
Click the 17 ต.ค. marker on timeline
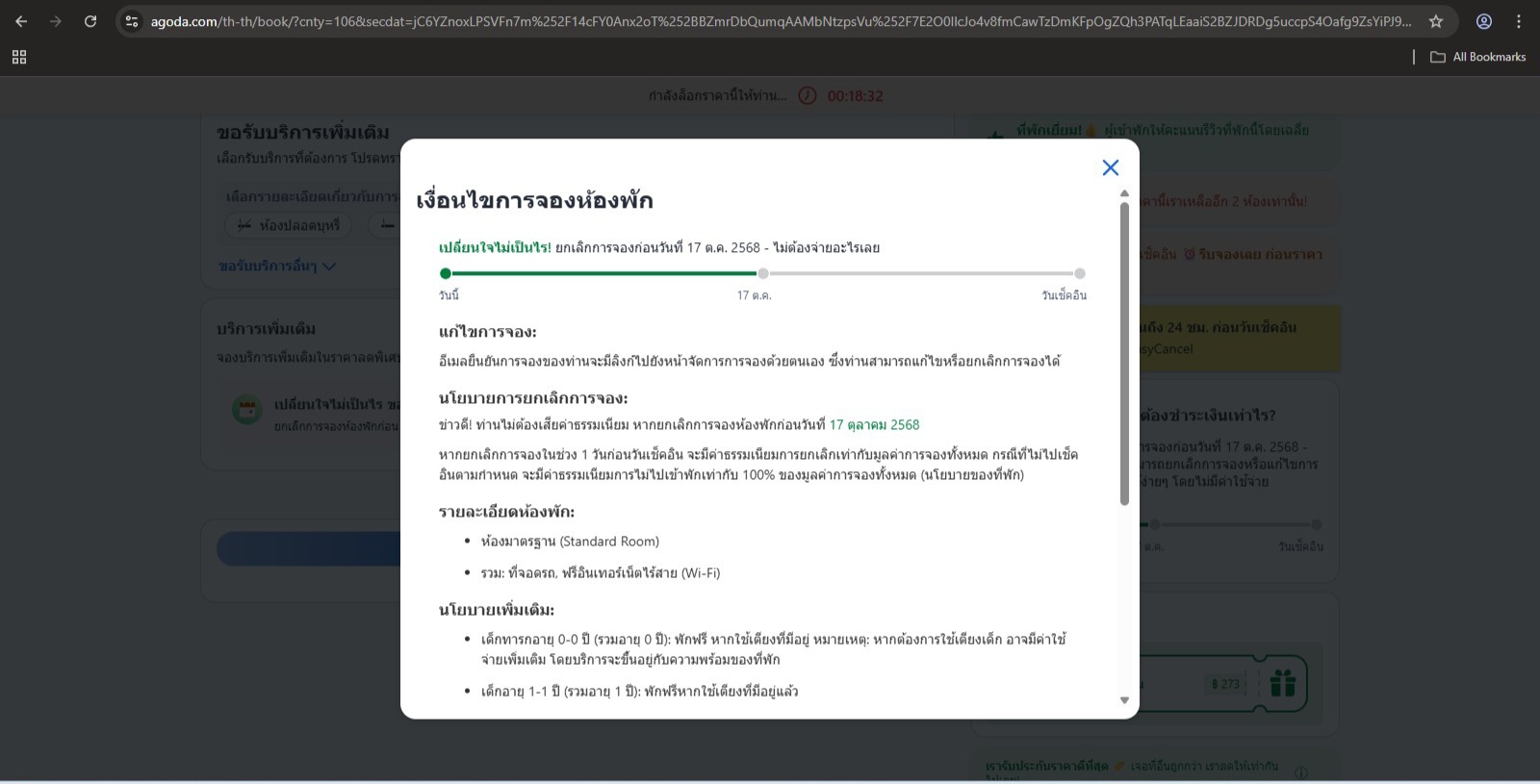(763, 273)
